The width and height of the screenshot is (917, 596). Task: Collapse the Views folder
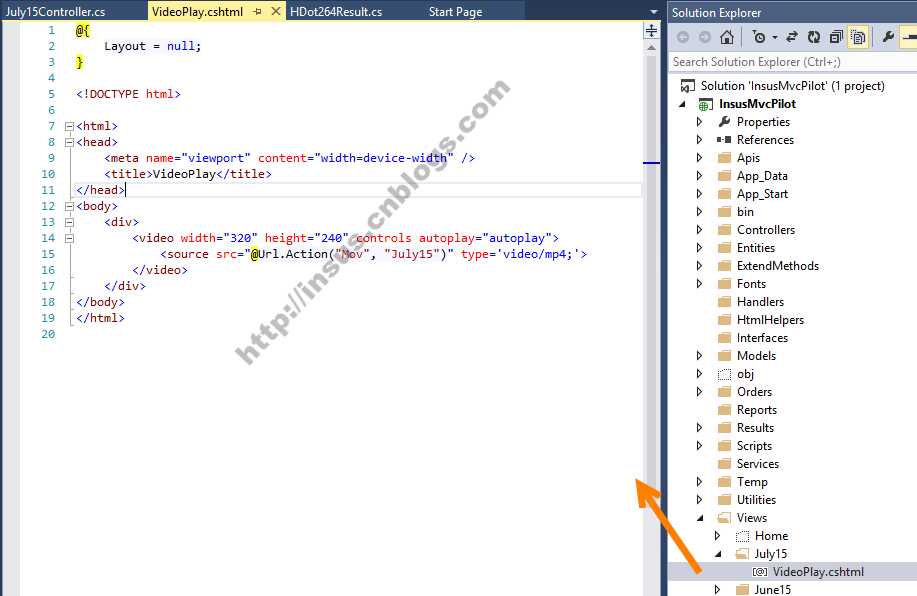click(x=700, y=518)
